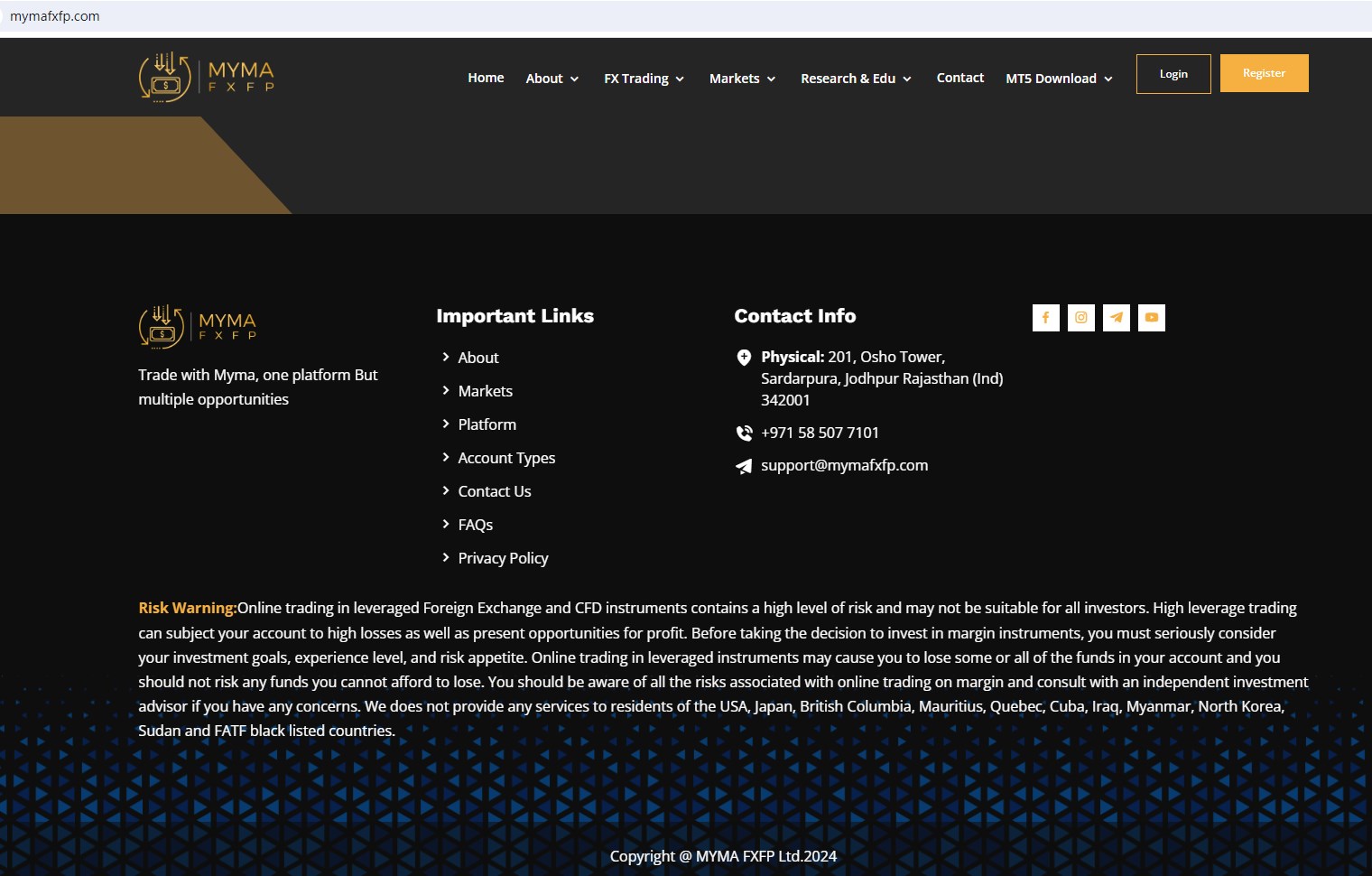Click the Contact Info heading

(x=795, y=316)
